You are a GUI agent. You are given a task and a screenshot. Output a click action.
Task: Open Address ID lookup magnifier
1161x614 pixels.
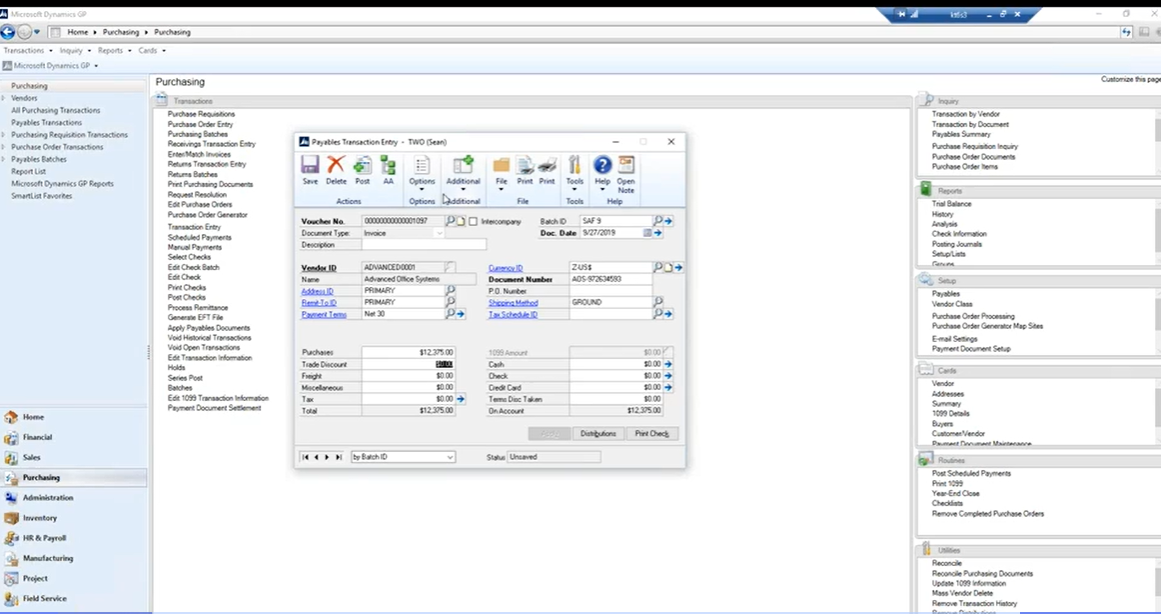tap(450, 291)
